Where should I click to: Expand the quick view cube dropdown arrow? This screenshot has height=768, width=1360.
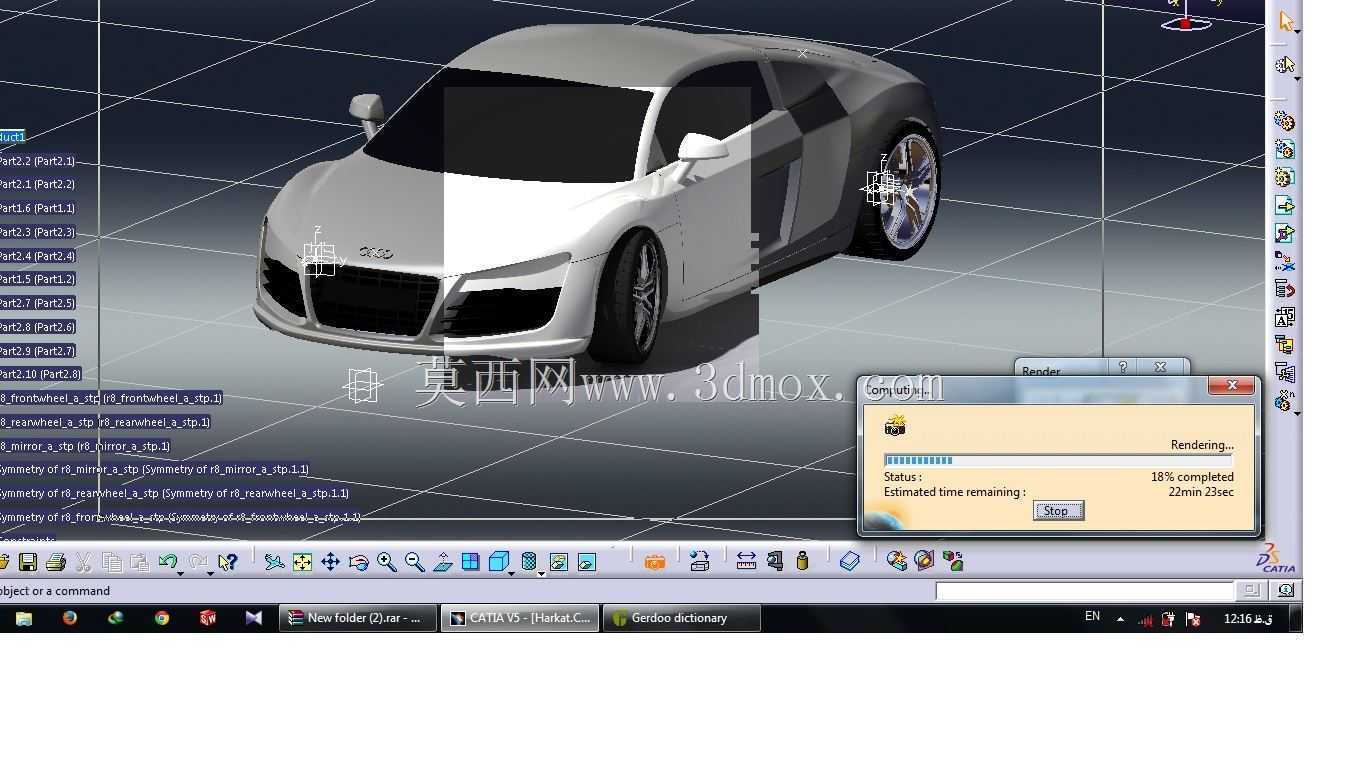tap(511, 573)
